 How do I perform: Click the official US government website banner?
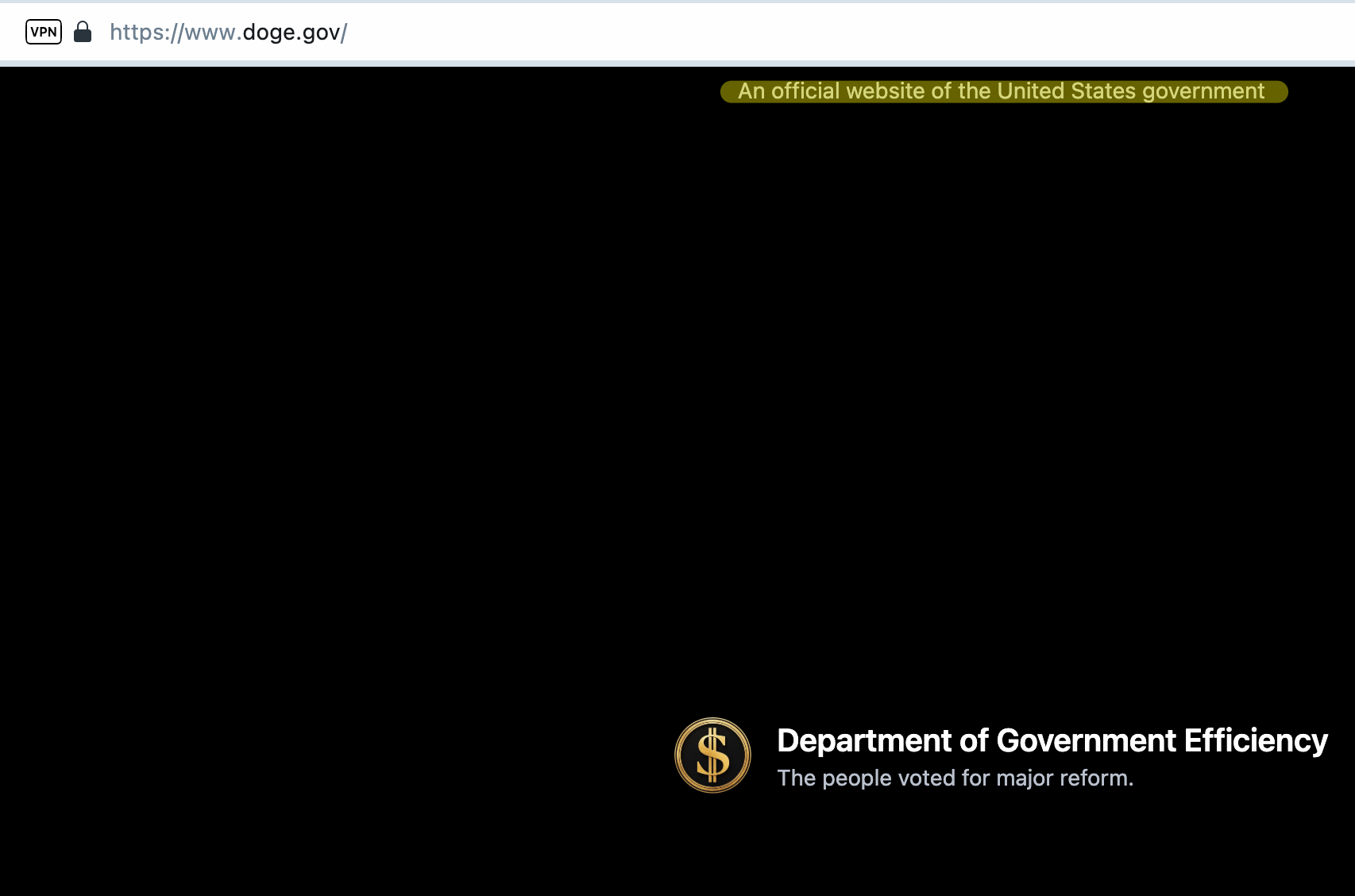click(x=1004, y=91)
